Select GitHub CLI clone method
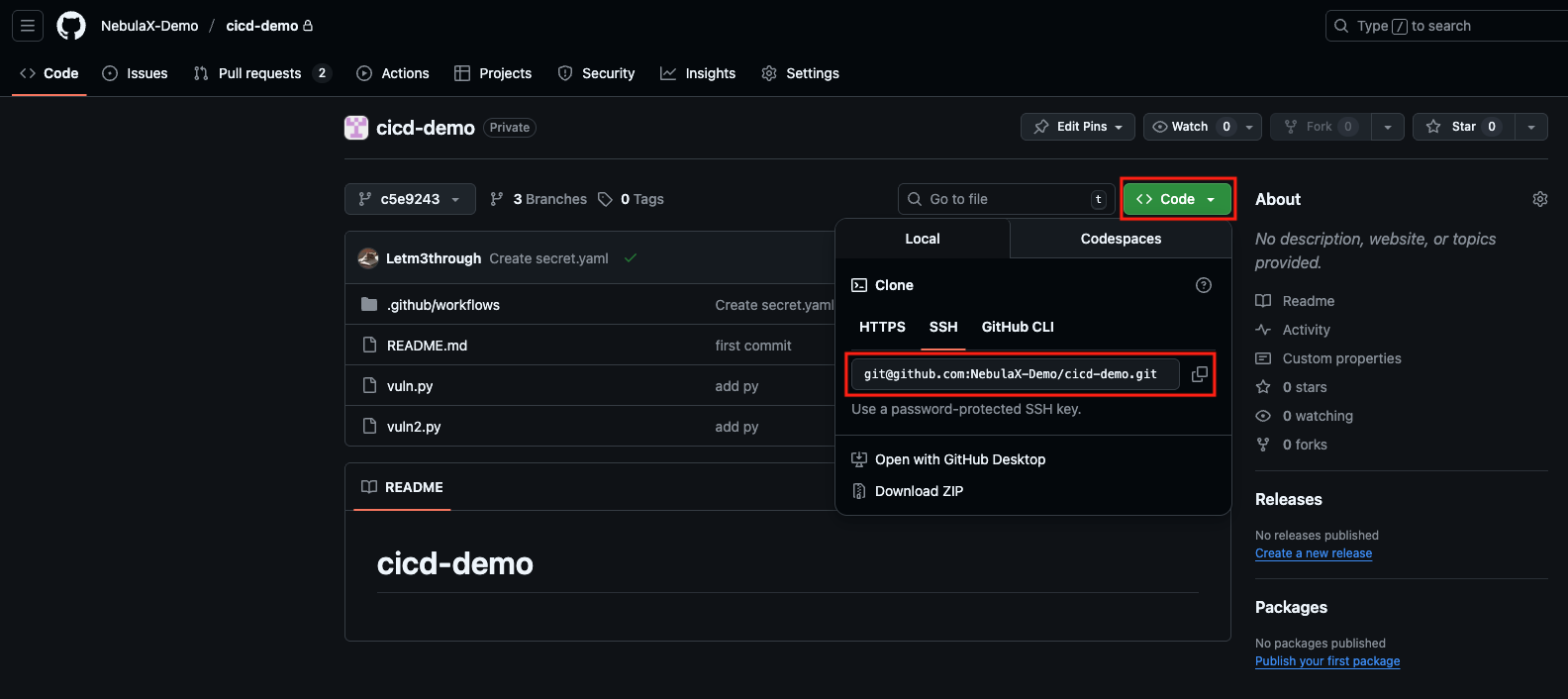Screen dimensions: 1568x699 (1018, 327)
